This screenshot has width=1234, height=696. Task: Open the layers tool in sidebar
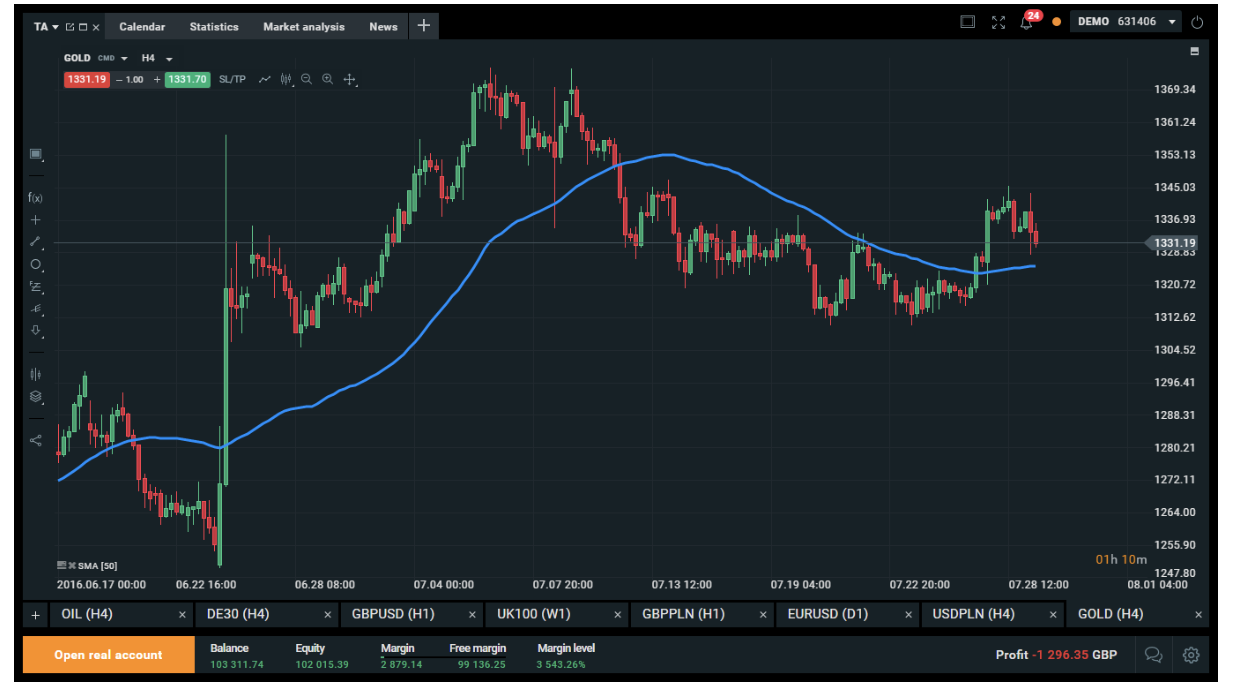(x=35, y=396)
